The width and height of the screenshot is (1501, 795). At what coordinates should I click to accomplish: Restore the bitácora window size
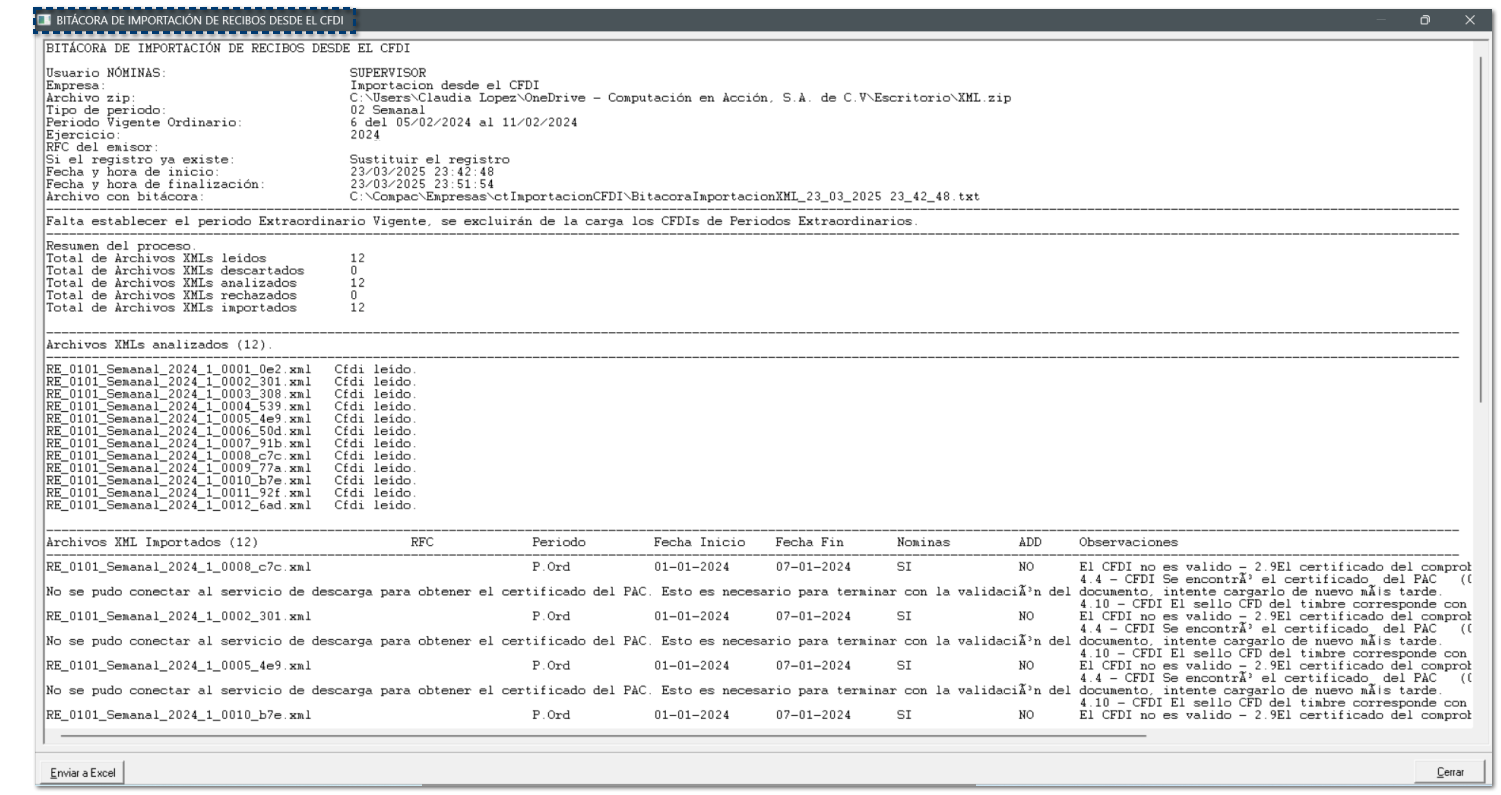[x=1424, y=20]
